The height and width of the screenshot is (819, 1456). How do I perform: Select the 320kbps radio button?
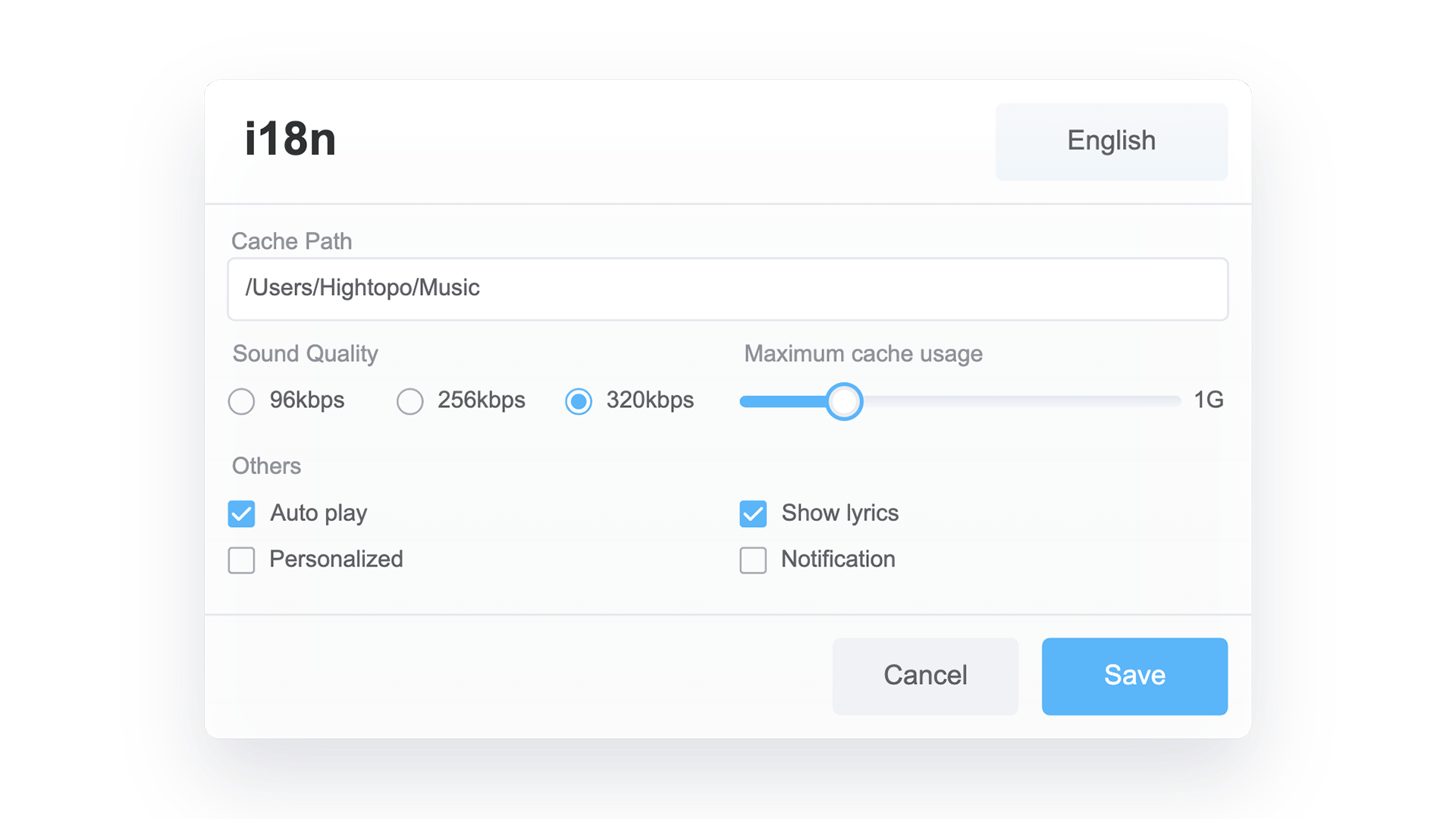(579, 401)
